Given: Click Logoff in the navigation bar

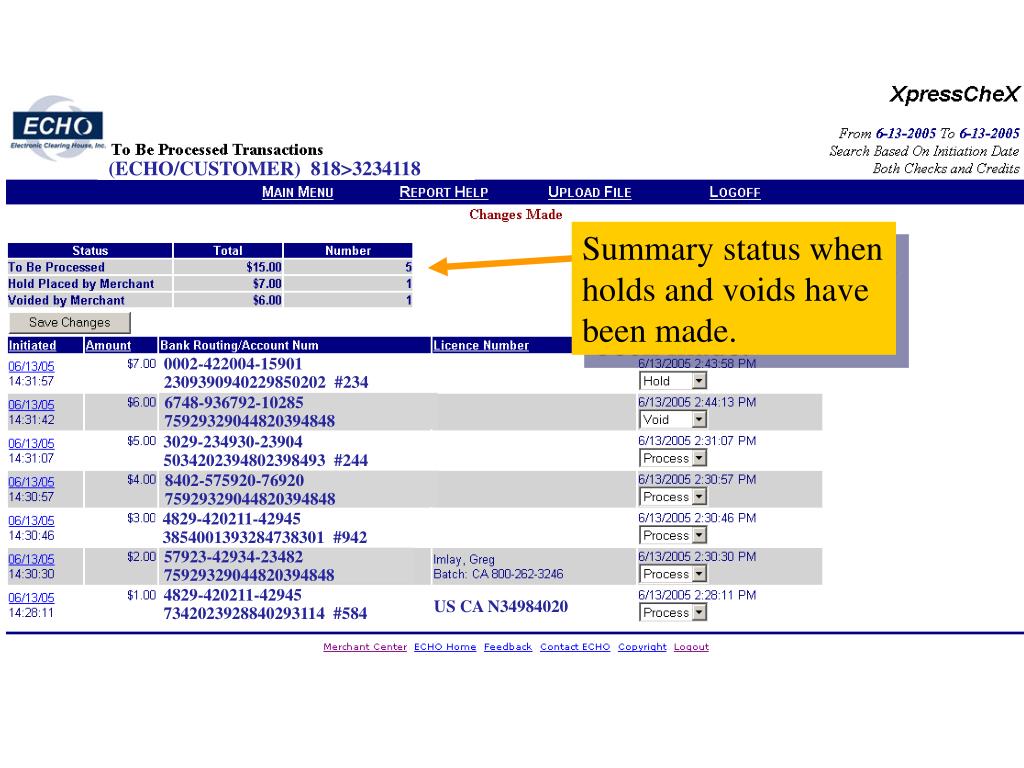Looking at the screenshot, I should click(x=735, y=192).
